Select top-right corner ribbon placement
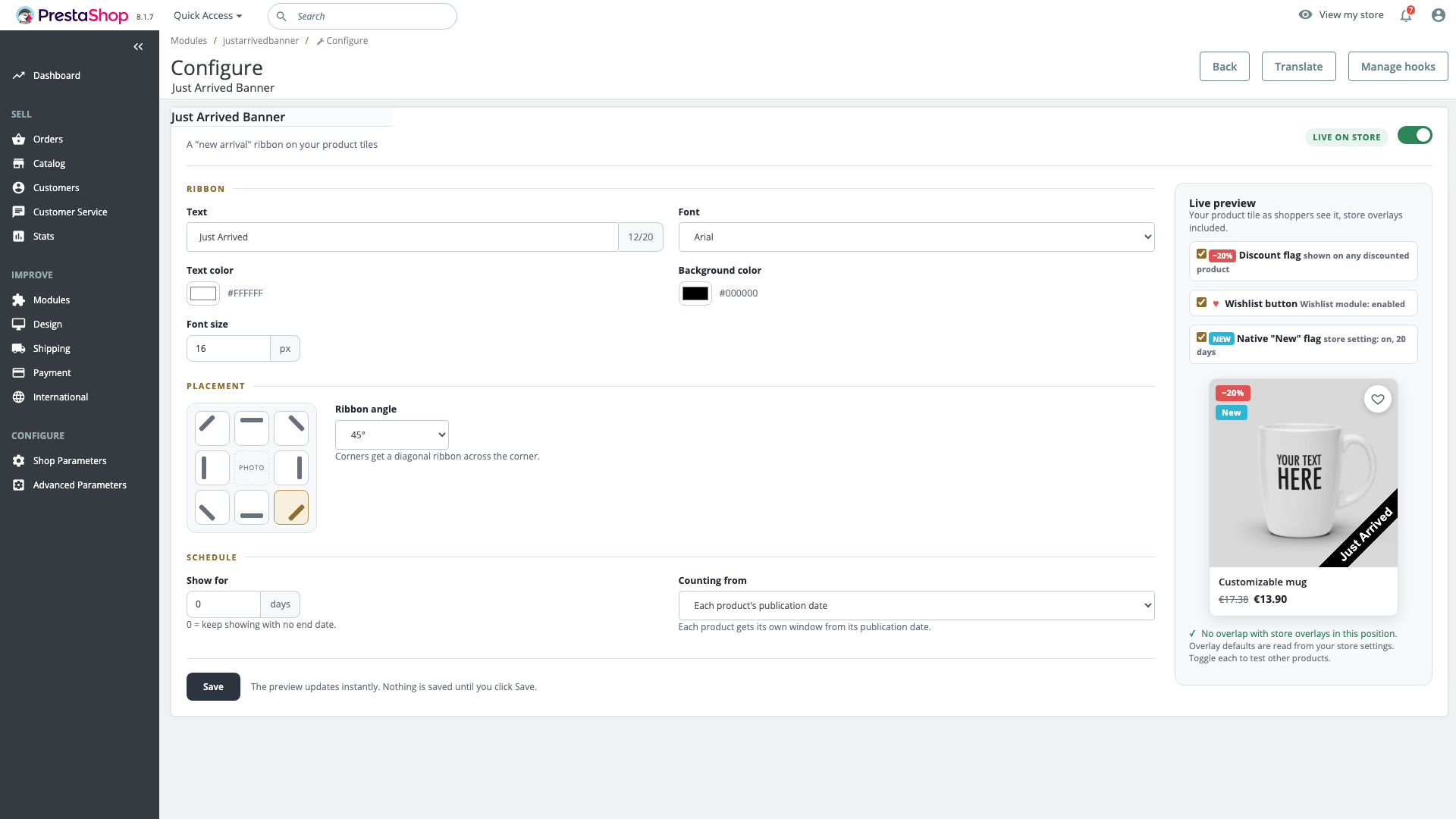Screen dimensions: 1456x819 click(291, 428)
